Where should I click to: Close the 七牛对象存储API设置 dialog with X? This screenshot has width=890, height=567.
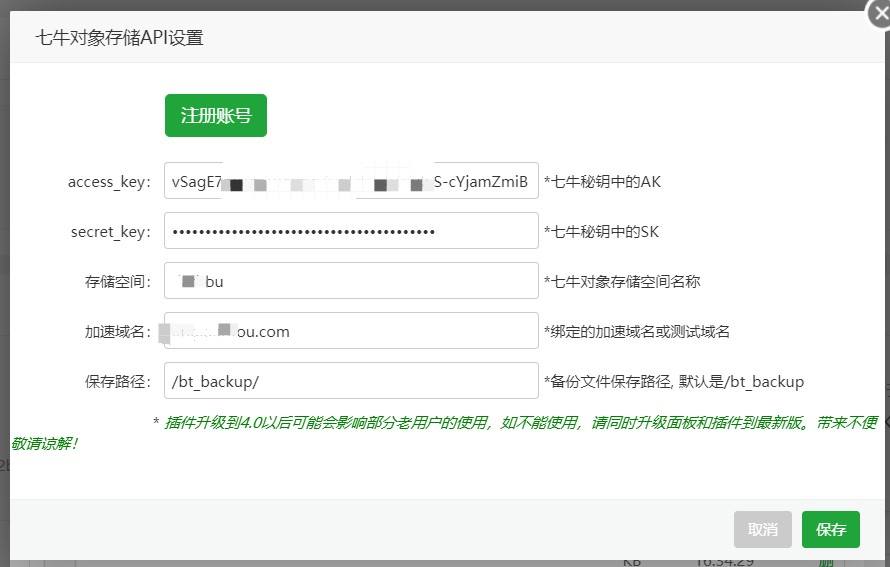click(x=880, y=14)
